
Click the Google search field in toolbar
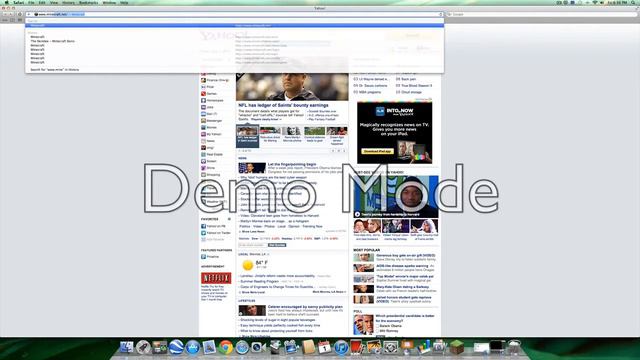(x=542, y=14)
